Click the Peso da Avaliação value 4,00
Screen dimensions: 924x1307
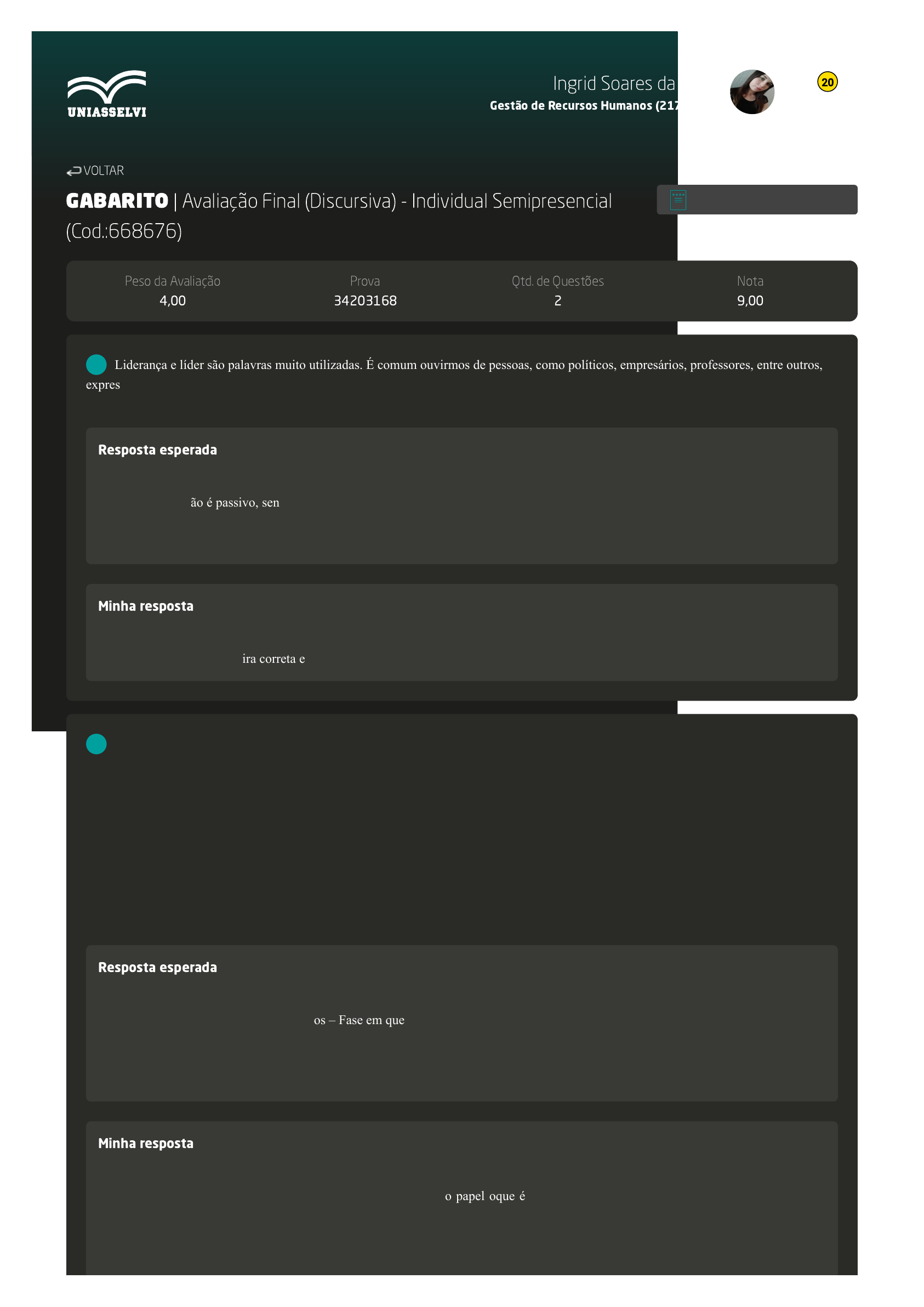(173, 300)
